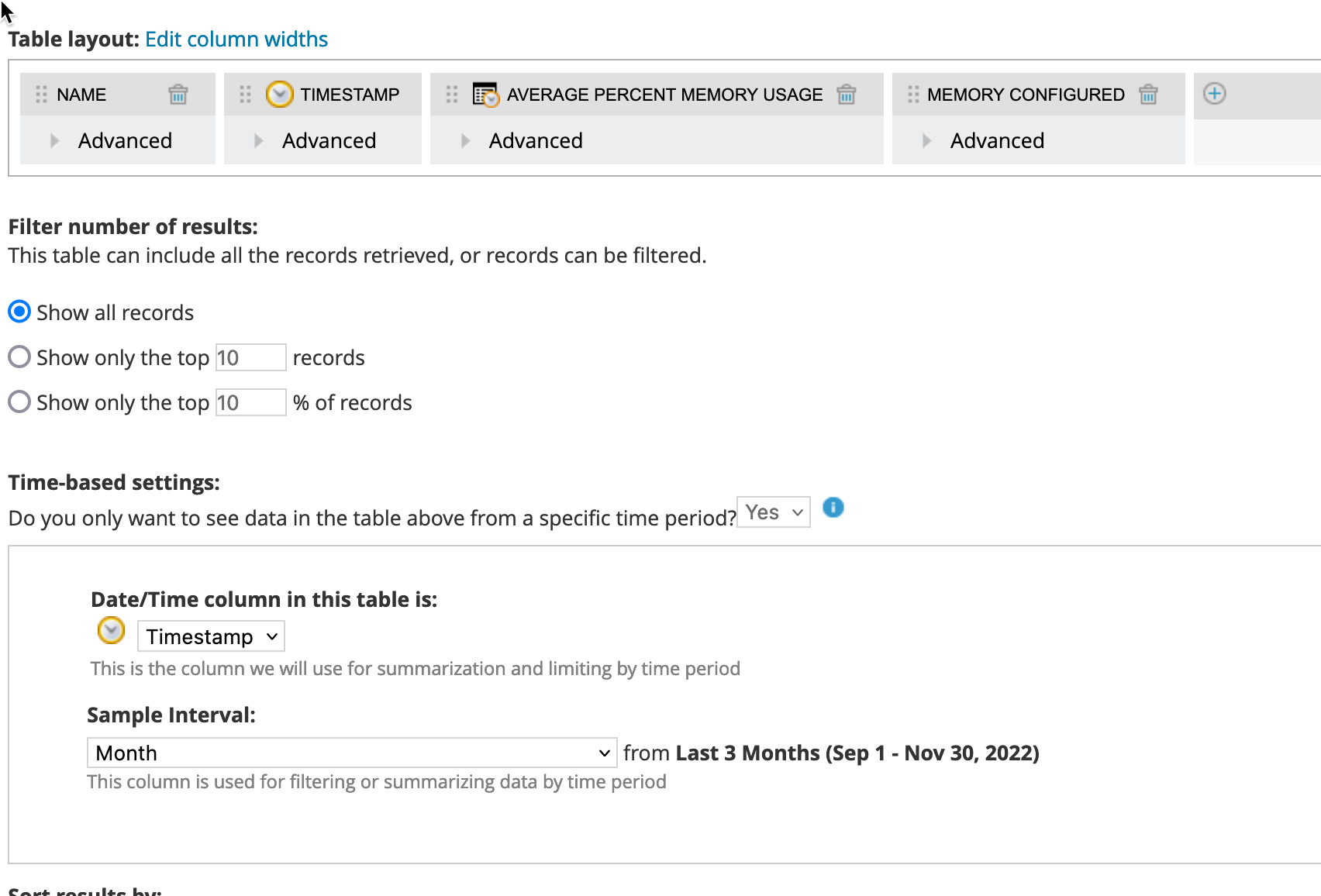This screenshot has height=896, width=1321.
Task: Select the Show all records option
Action: [x=19, y=312]
